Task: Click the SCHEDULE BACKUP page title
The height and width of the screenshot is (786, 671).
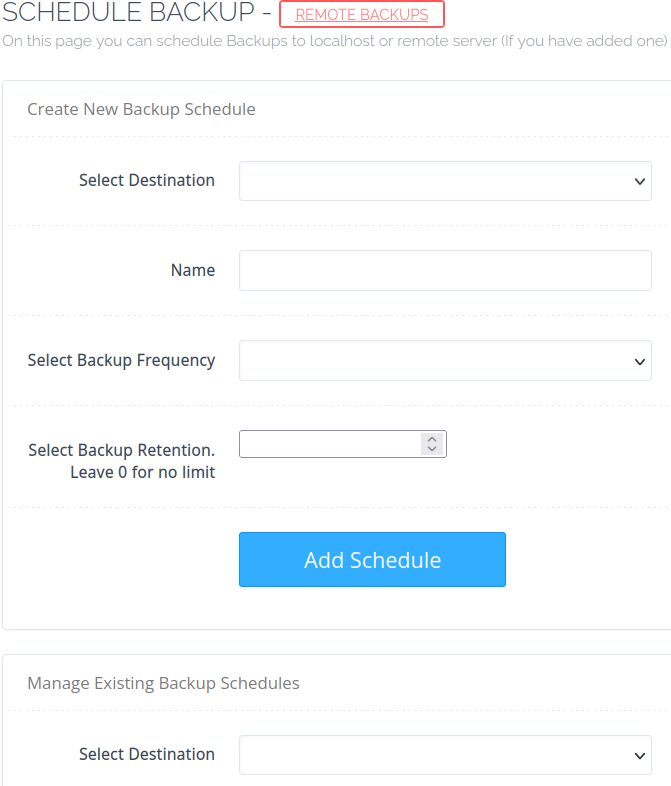Action: point(129,14)
